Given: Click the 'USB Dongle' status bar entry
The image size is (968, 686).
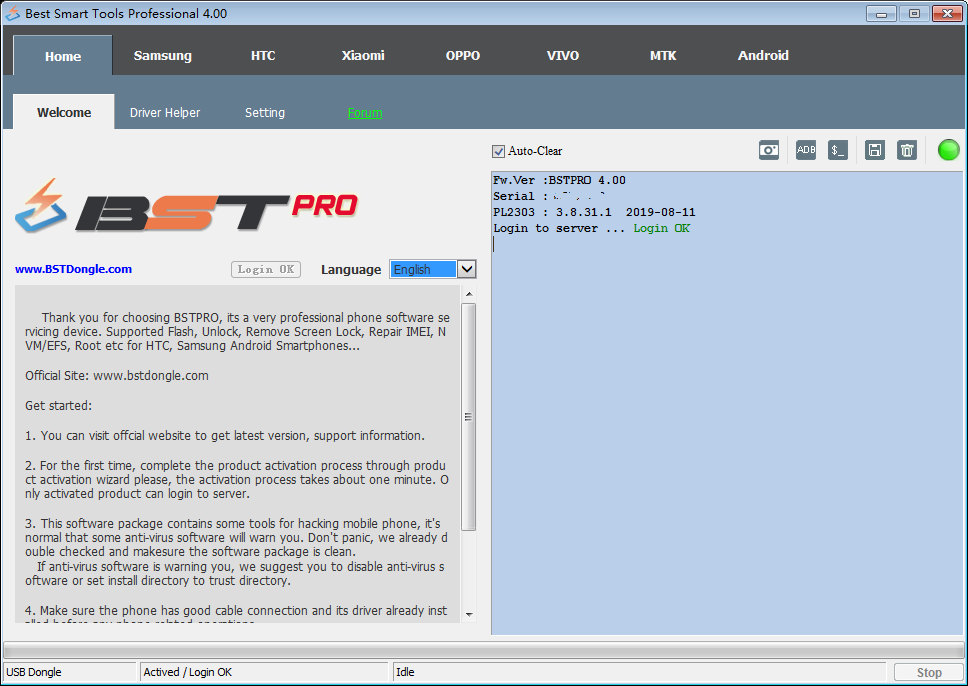Looking at the screenshot, I should click(70, 672).
